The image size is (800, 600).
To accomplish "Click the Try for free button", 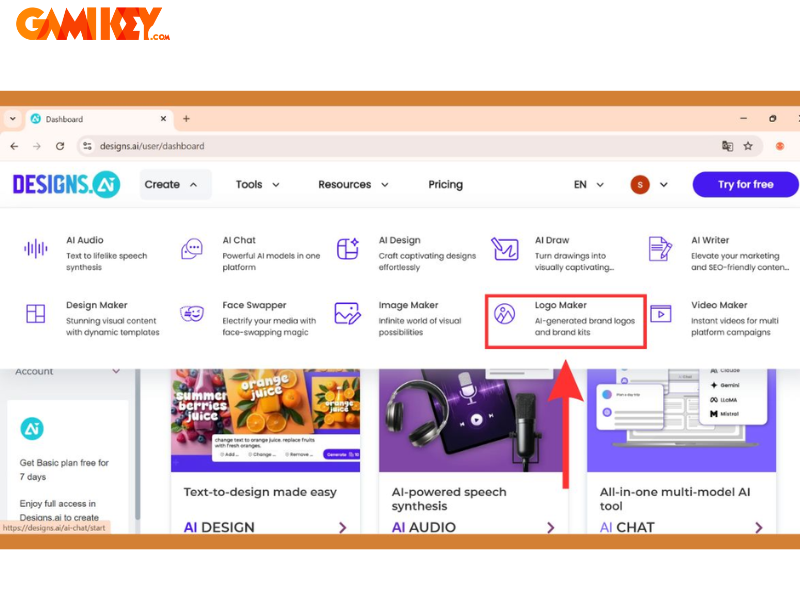I will [x=745, y=184].
